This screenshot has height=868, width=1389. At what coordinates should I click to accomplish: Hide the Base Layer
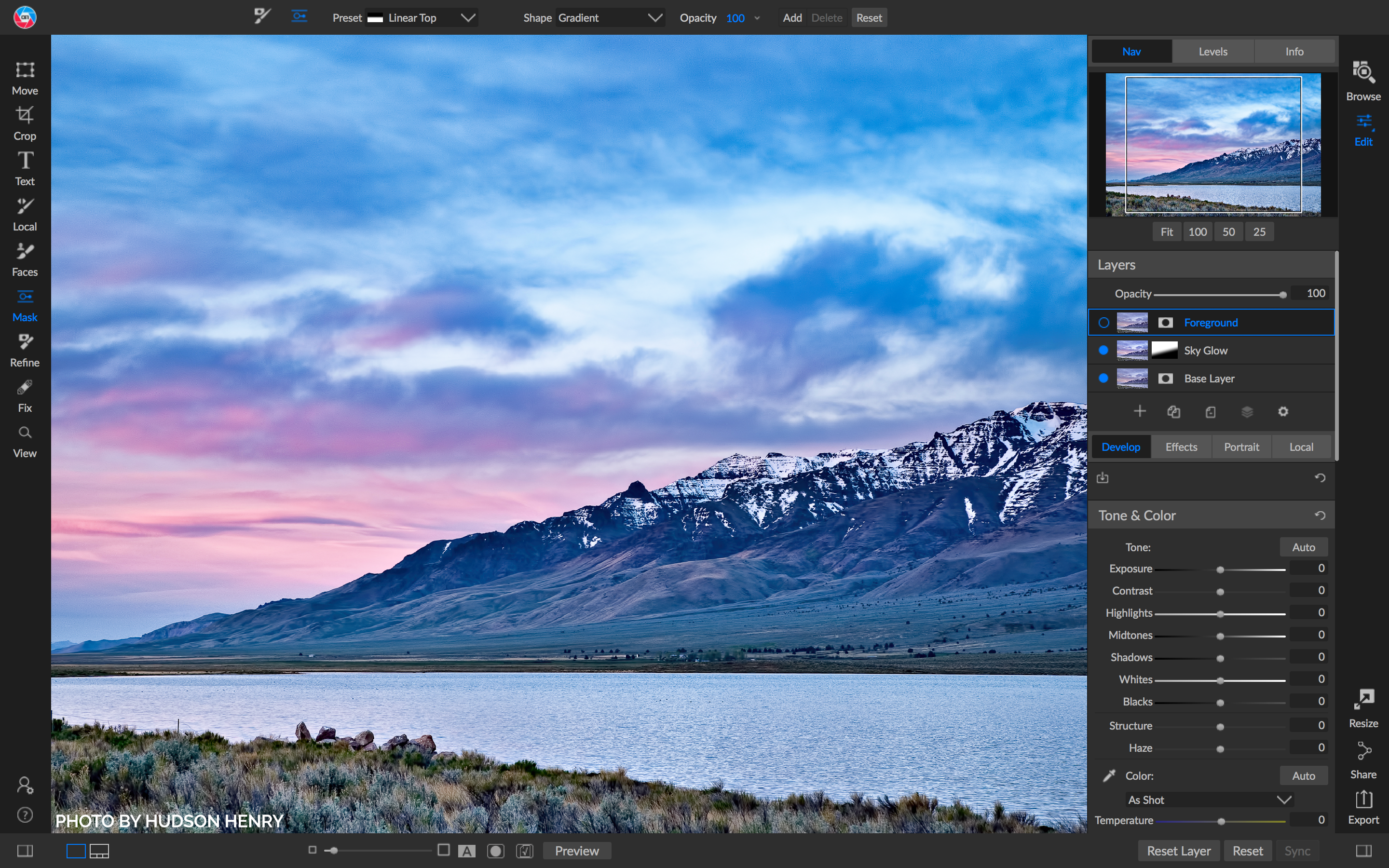(x=1103, y=379)
